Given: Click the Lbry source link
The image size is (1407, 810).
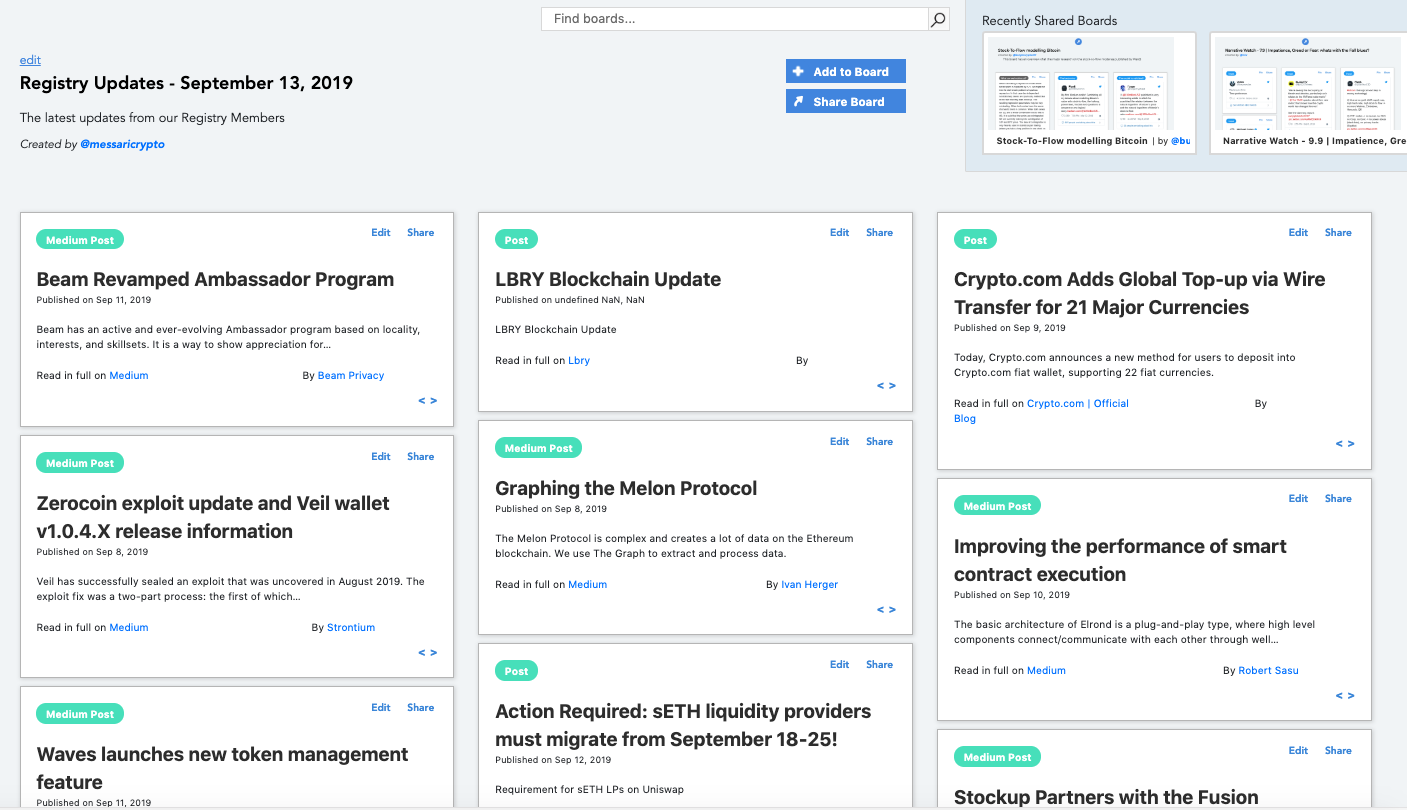Looking at the screenshot, I should pos(579,361).
